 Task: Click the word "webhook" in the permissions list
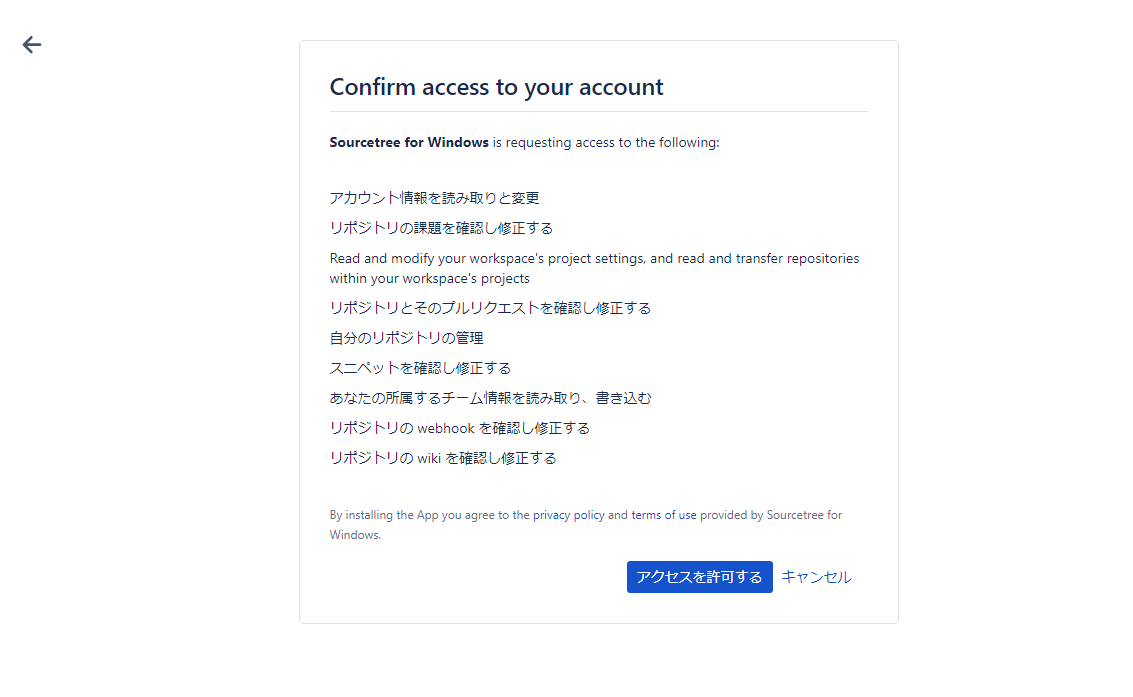click(x=445, y=428)
